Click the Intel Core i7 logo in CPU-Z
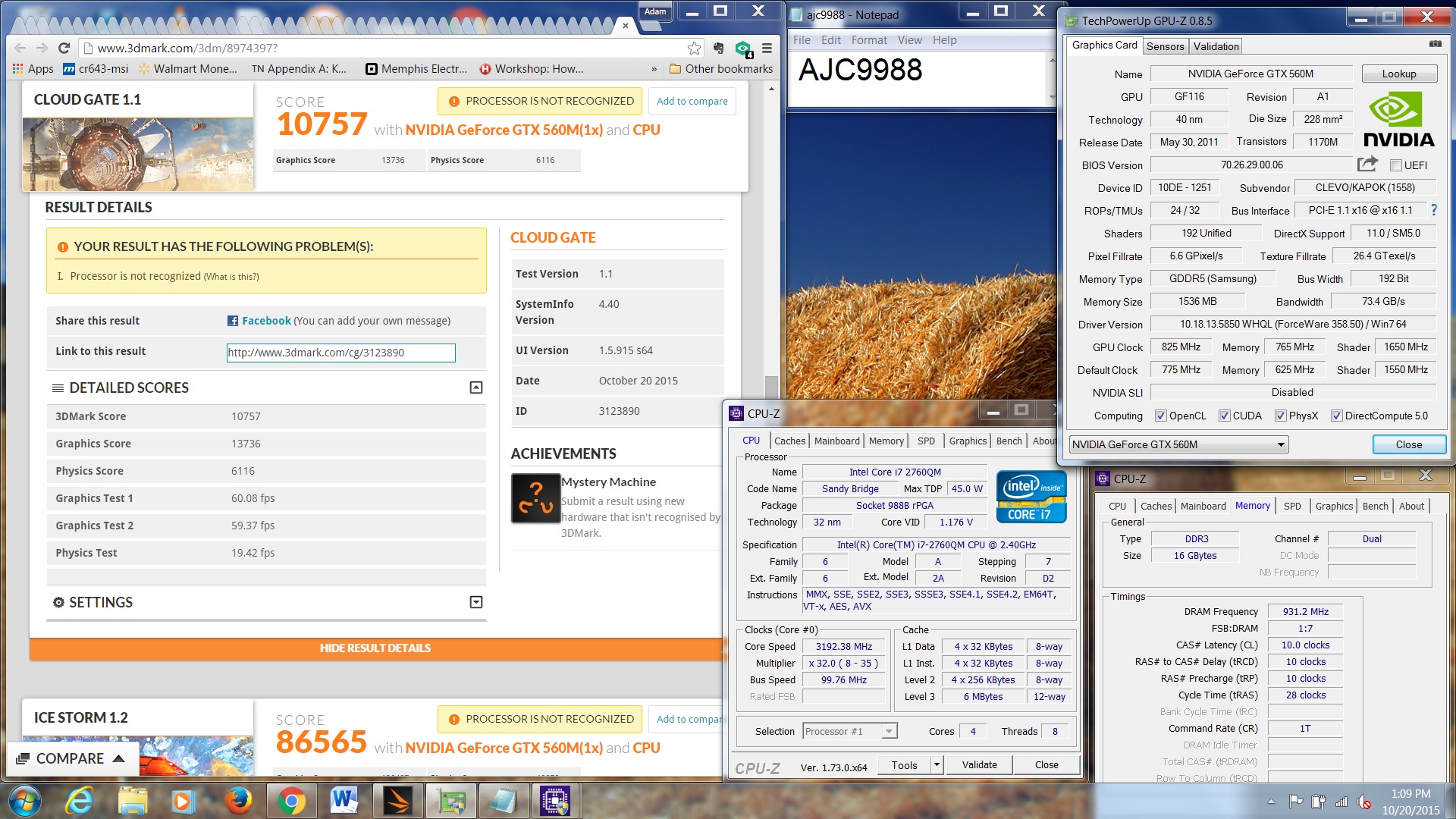The width and height of the screenshot is (1456, 819). pos(1031,497)
